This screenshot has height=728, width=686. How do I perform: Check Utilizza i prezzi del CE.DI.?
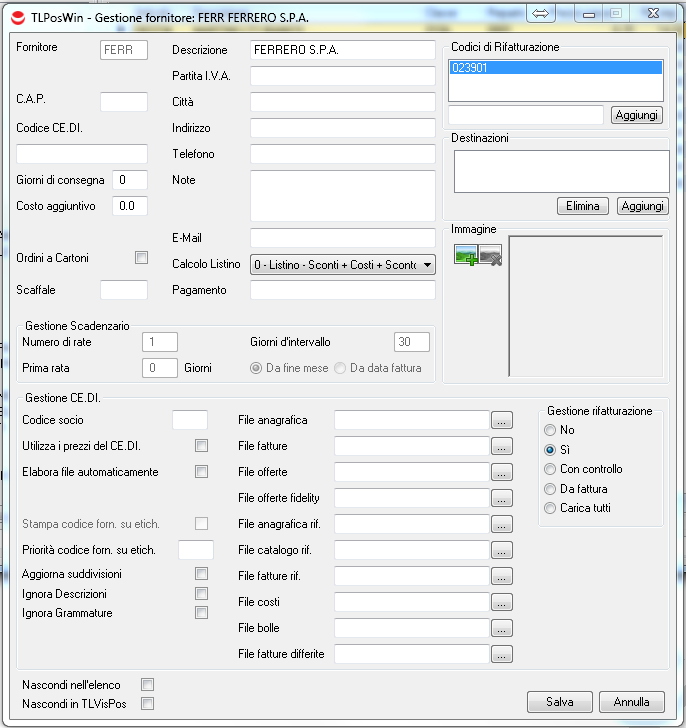pyautogui.click(x=202, y=445)
